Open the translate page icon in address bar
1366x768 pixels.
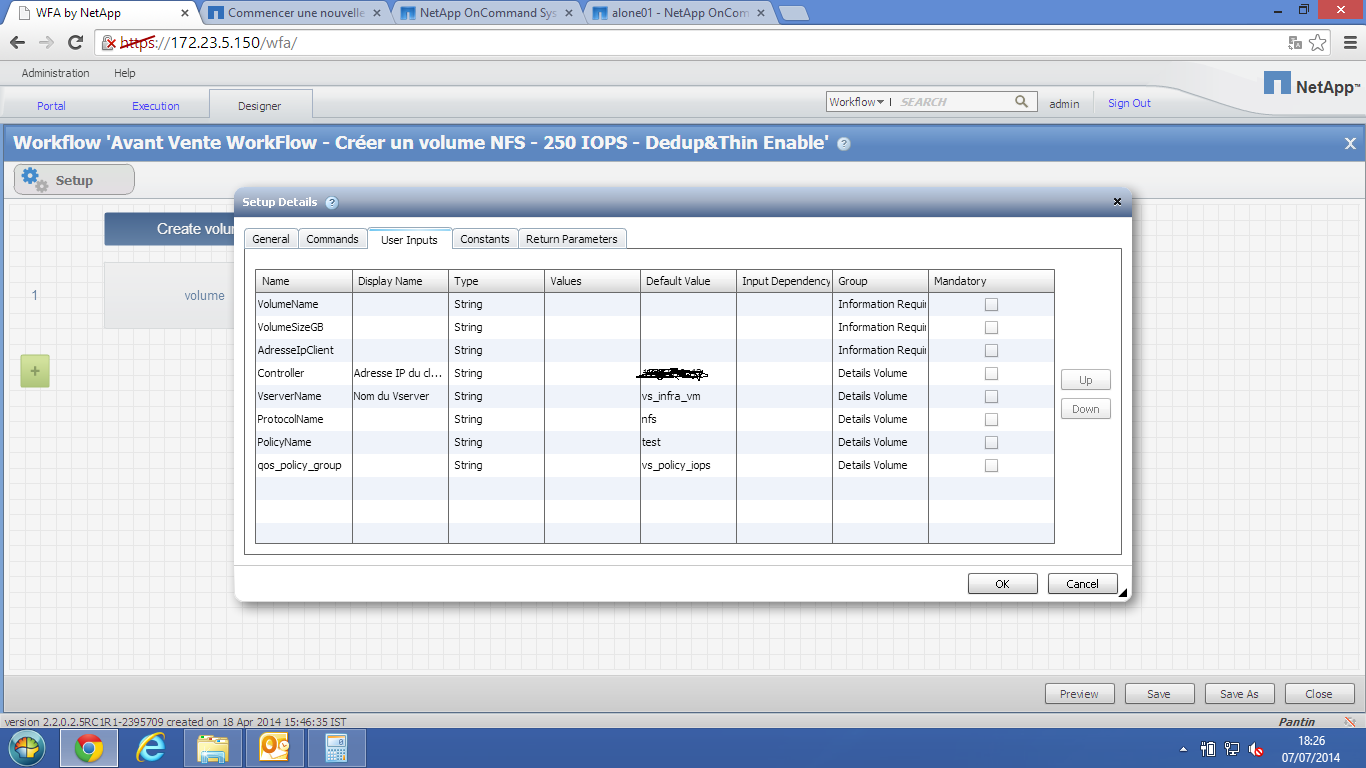pyautogui.click(x=1295, y=42)
